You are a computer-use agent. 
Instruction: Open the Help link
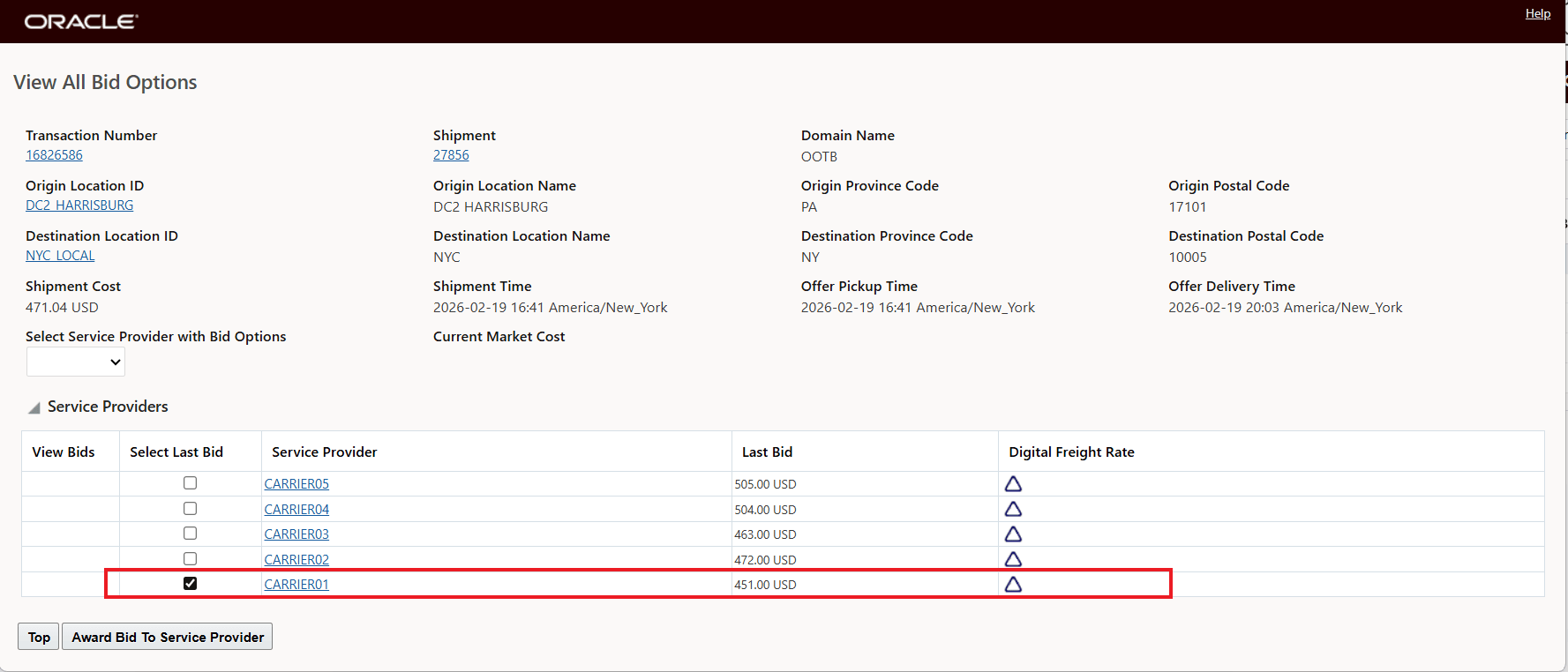(x=1538, y=13)
